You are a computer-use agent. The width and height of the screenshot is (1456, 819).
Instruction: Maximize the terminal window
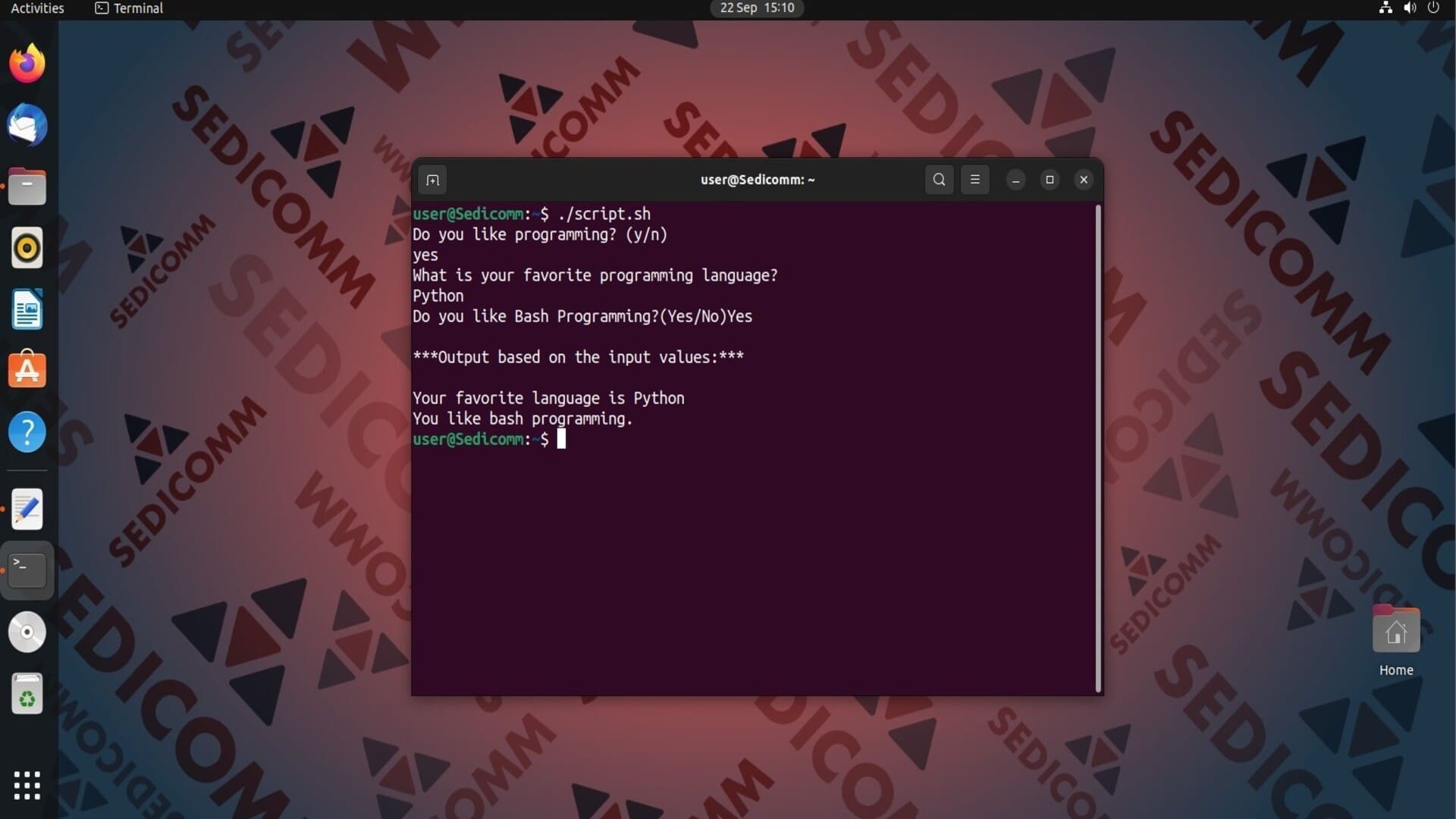click(1050, 180)
